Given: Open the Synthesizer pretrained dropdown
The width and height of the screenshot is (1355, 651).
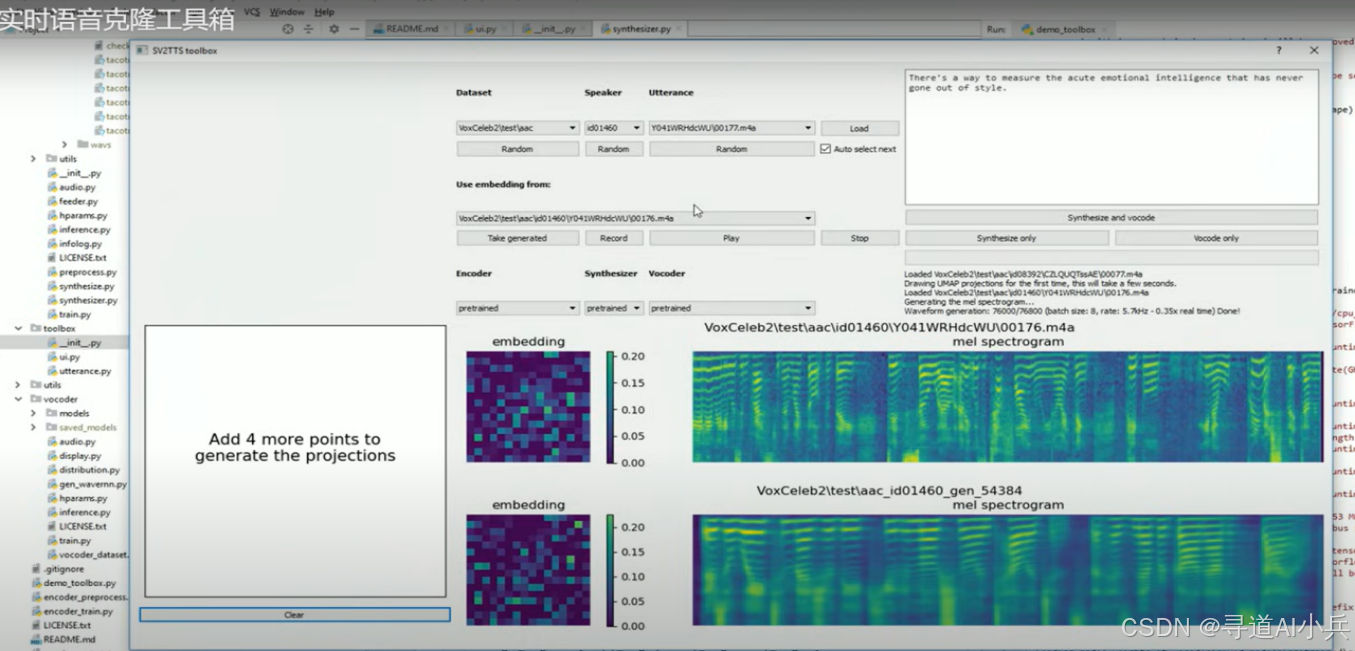Looking at the screenshot, I should click(x=614, y=308).
